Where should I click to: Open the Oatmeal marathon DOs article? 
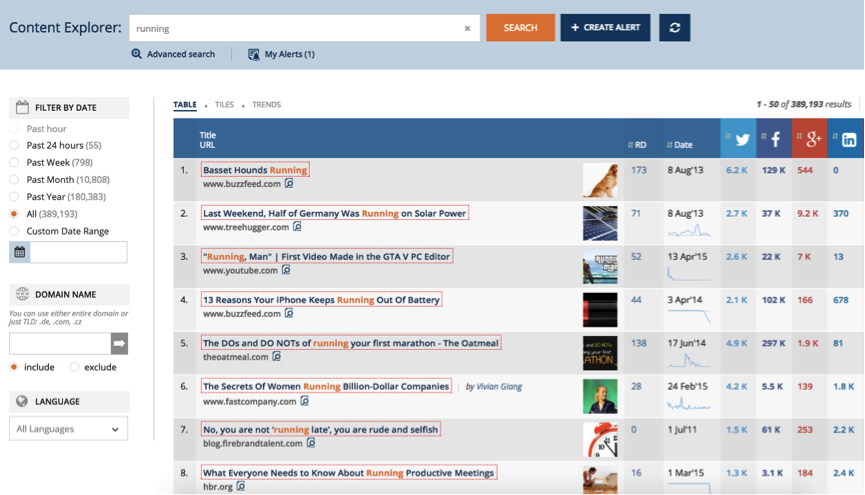(351, 343)
